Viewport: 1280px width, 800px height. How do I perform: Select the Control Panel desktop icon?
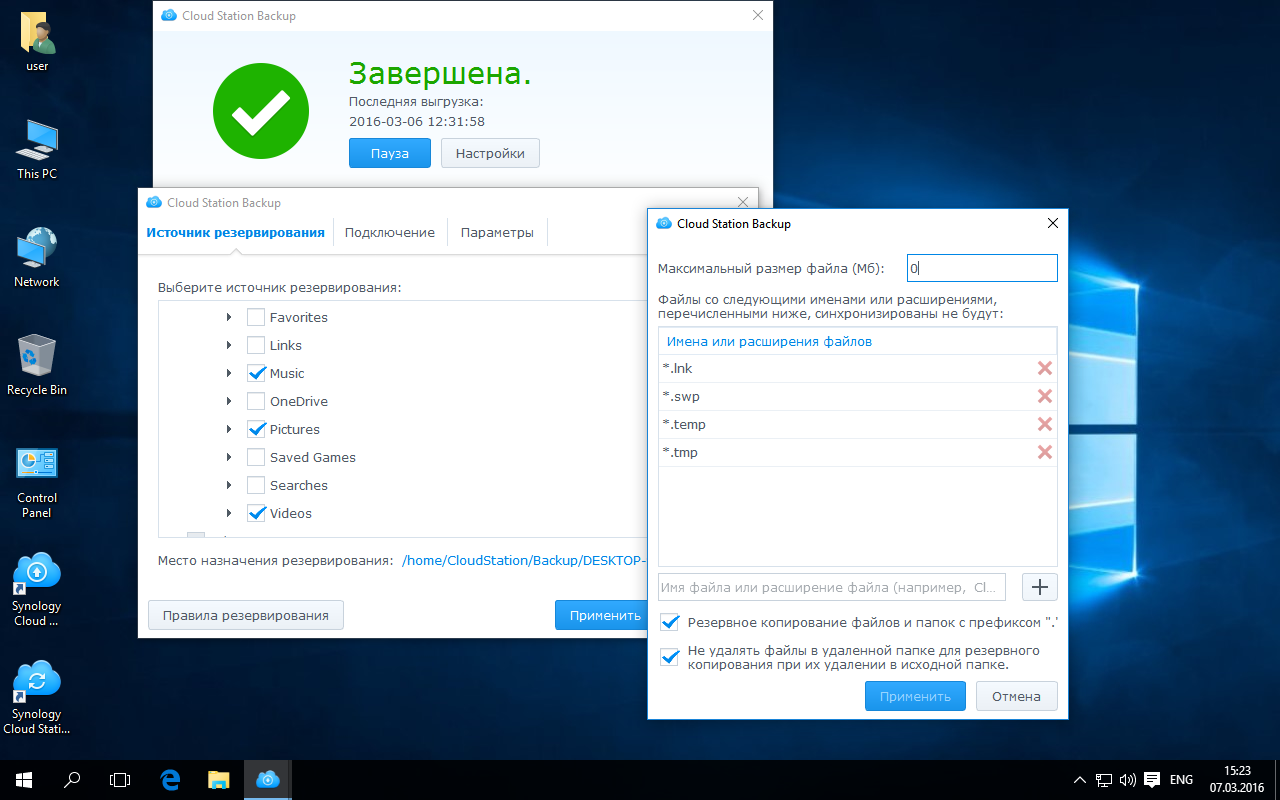pos(37,482)
